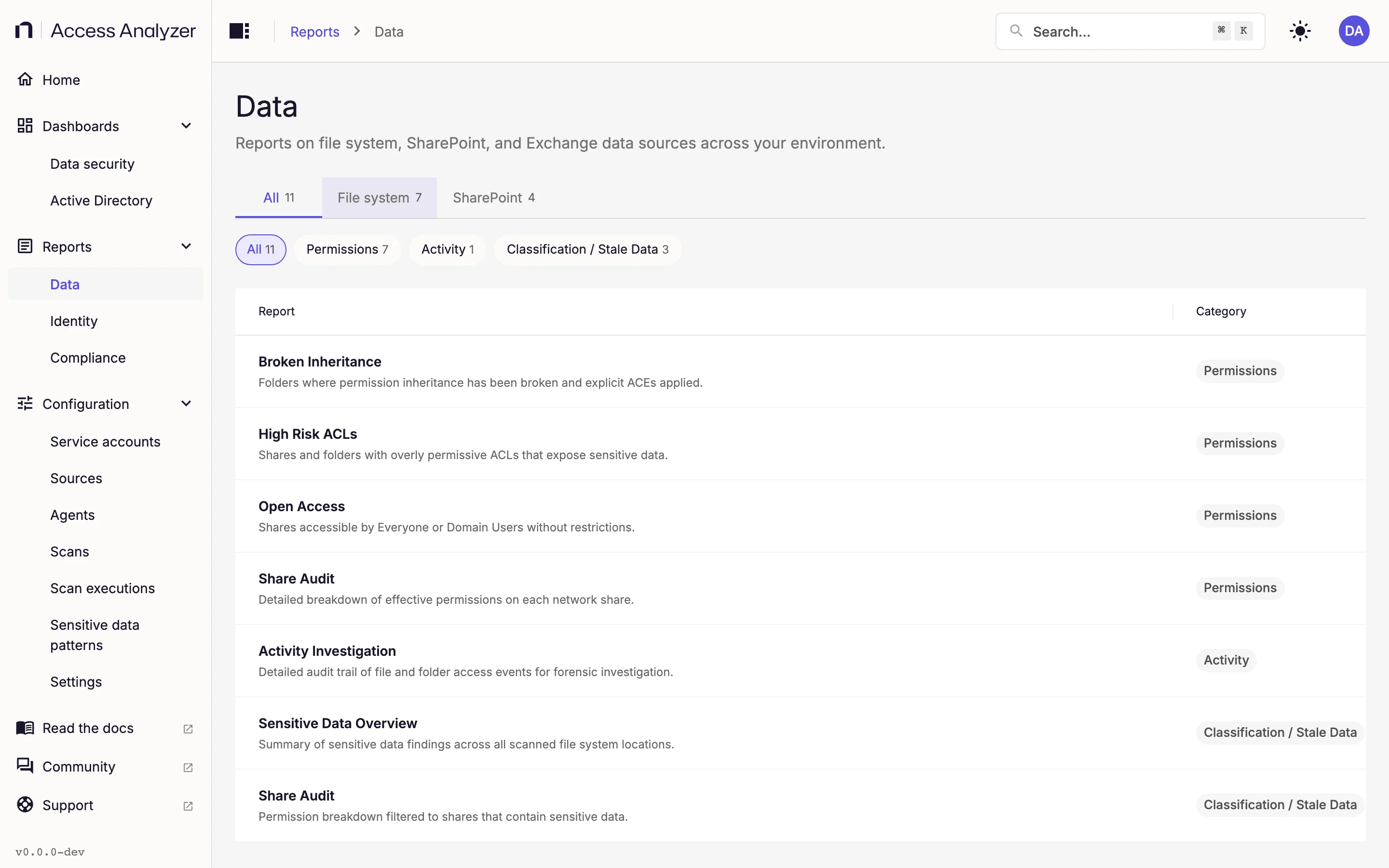
Task: Switch to the File system tab
Action: (x=380, y=198)
